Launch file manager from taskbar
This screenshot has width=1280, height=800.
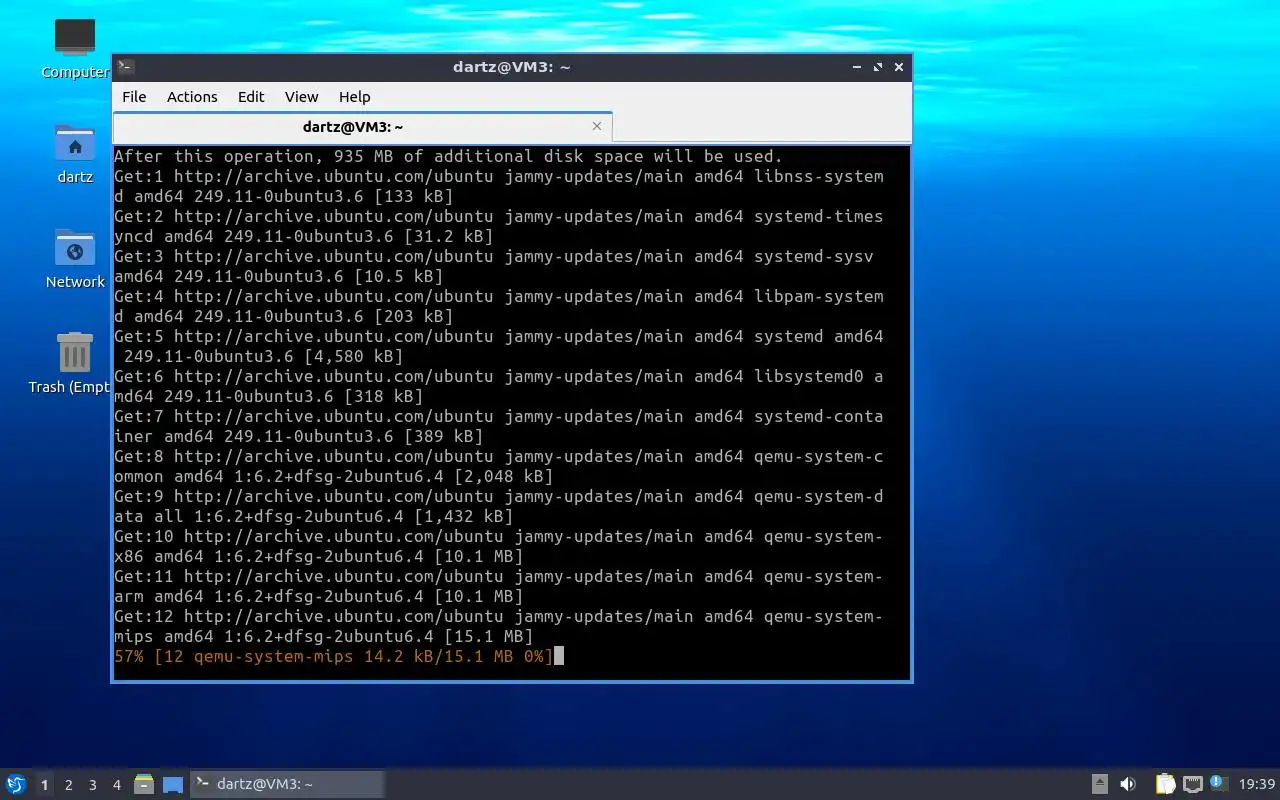click(144, 784)
